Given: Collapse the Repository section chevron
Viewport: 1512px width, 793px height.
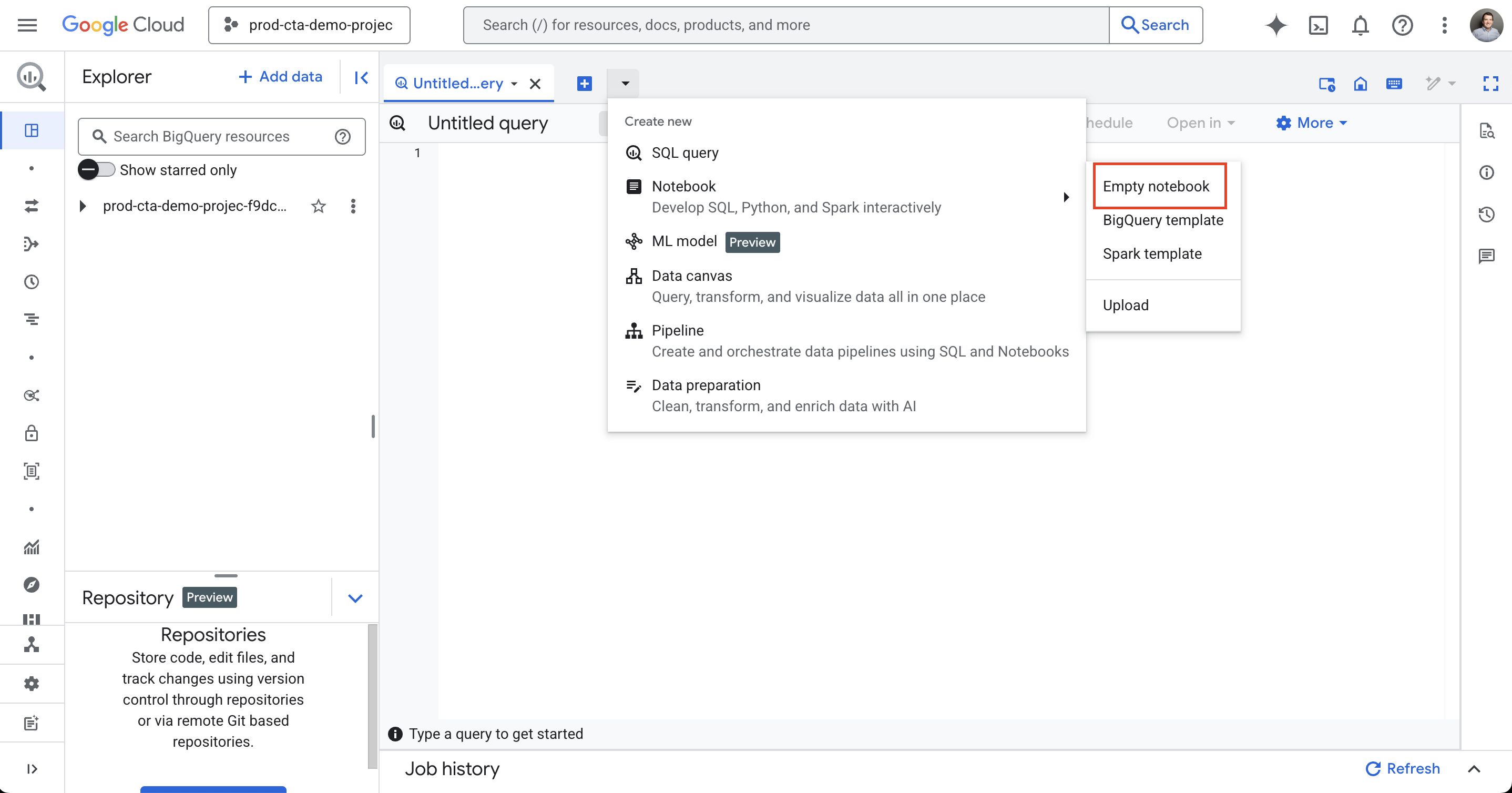Looking at the screenshot, I should coord(355,597).
